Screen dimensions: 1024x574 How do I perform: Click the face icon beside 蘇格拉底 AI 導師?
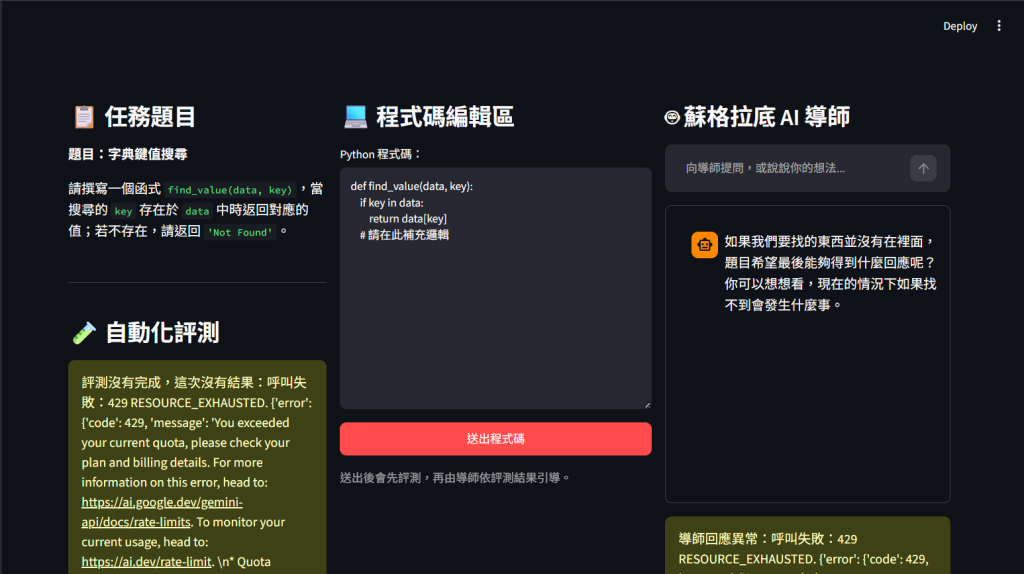pyautogui.click(x=672, y=118)
